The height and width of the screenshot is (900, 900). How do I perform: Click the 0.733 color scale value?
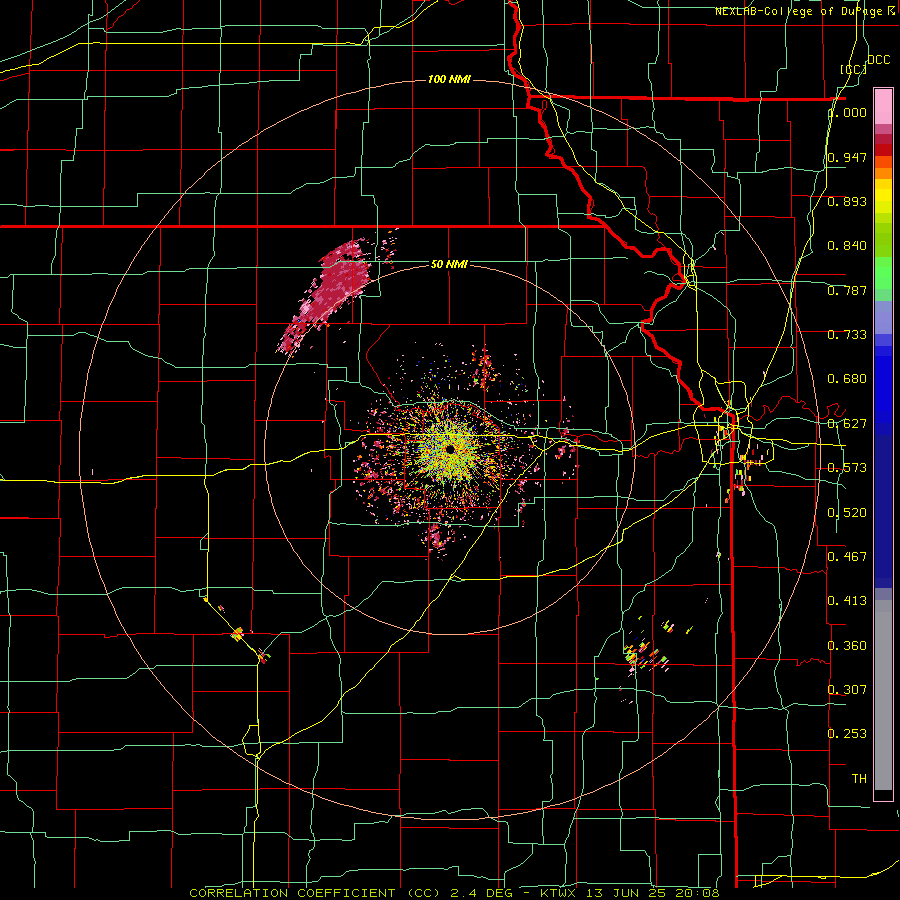(x=847, y=335)
